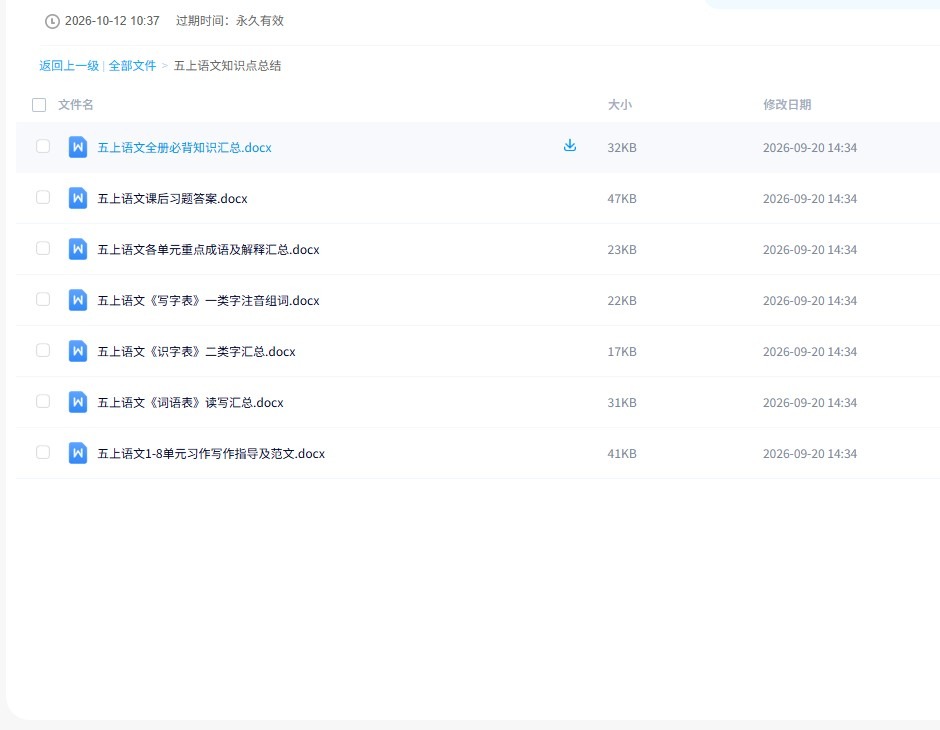Open 全部文件 breadcrumb link
The width and height of the screenshot is (940, 730).
tap(132, 66)
